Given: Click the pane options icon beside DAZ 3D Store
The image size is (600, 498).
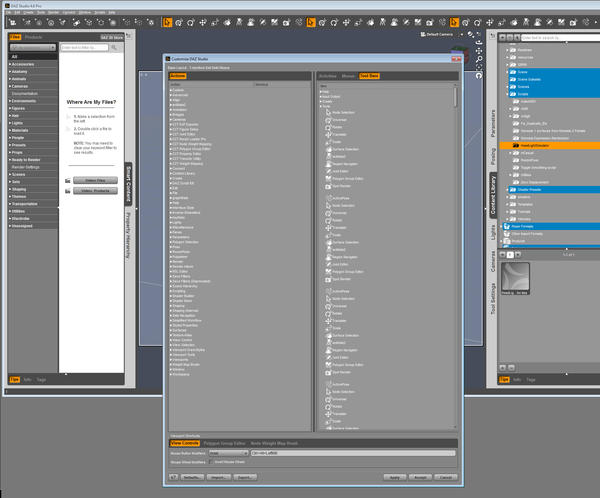Looking at the screenshot, I should click(129, 36).
